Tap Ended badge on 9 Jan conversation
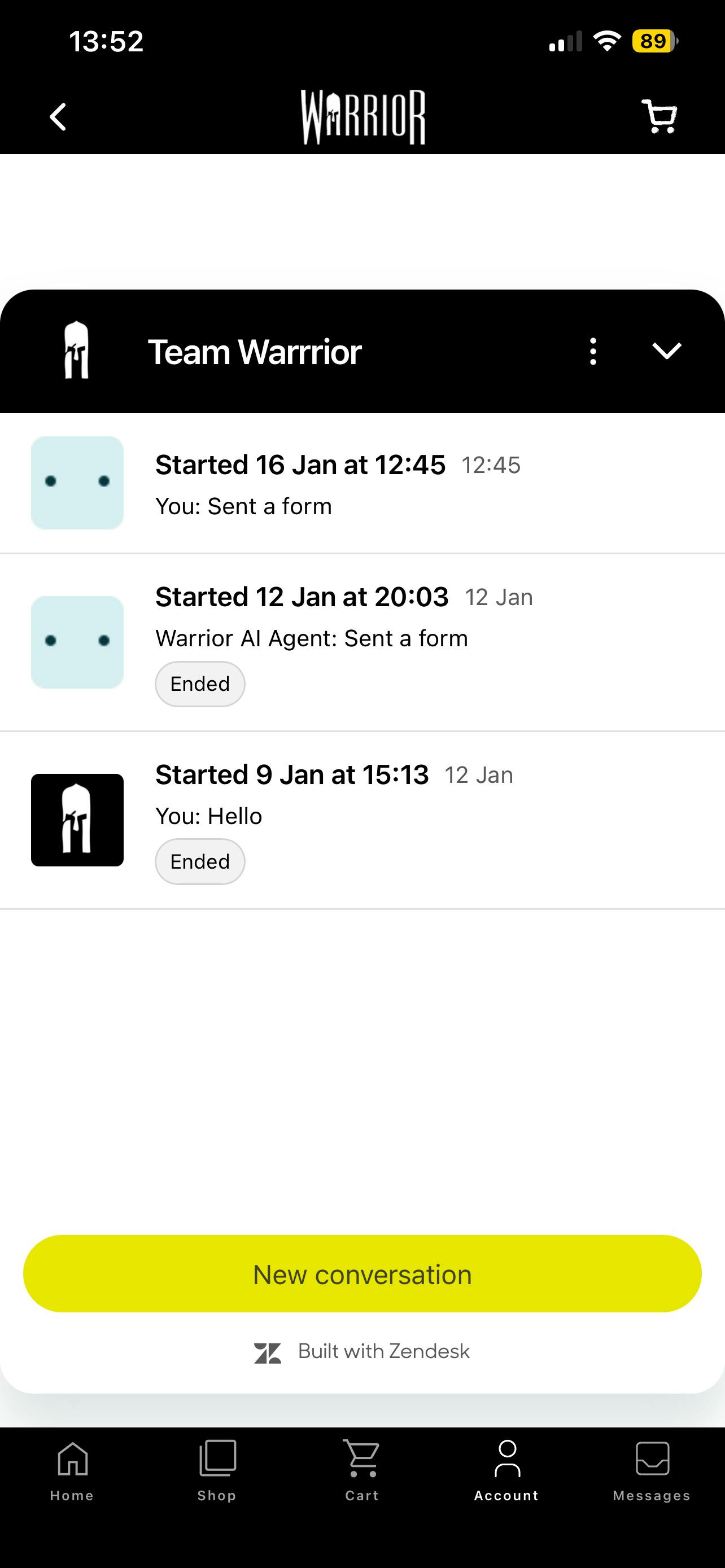 coord(200,862)
